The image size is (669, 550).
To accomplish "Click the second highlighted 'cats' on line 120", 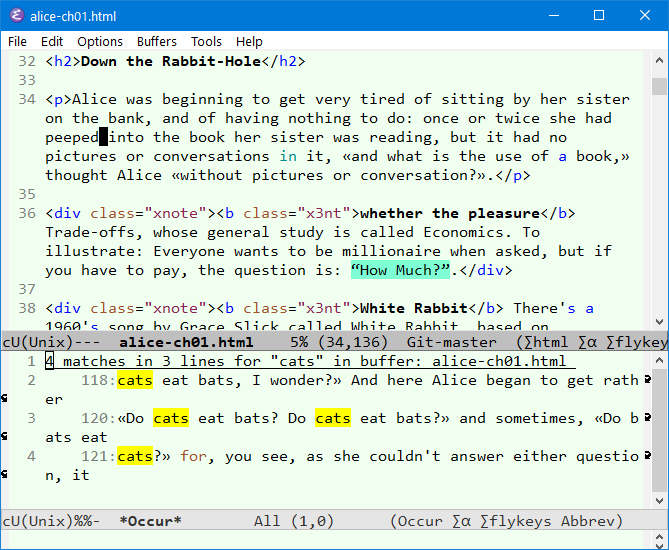I will click(333, 418).
